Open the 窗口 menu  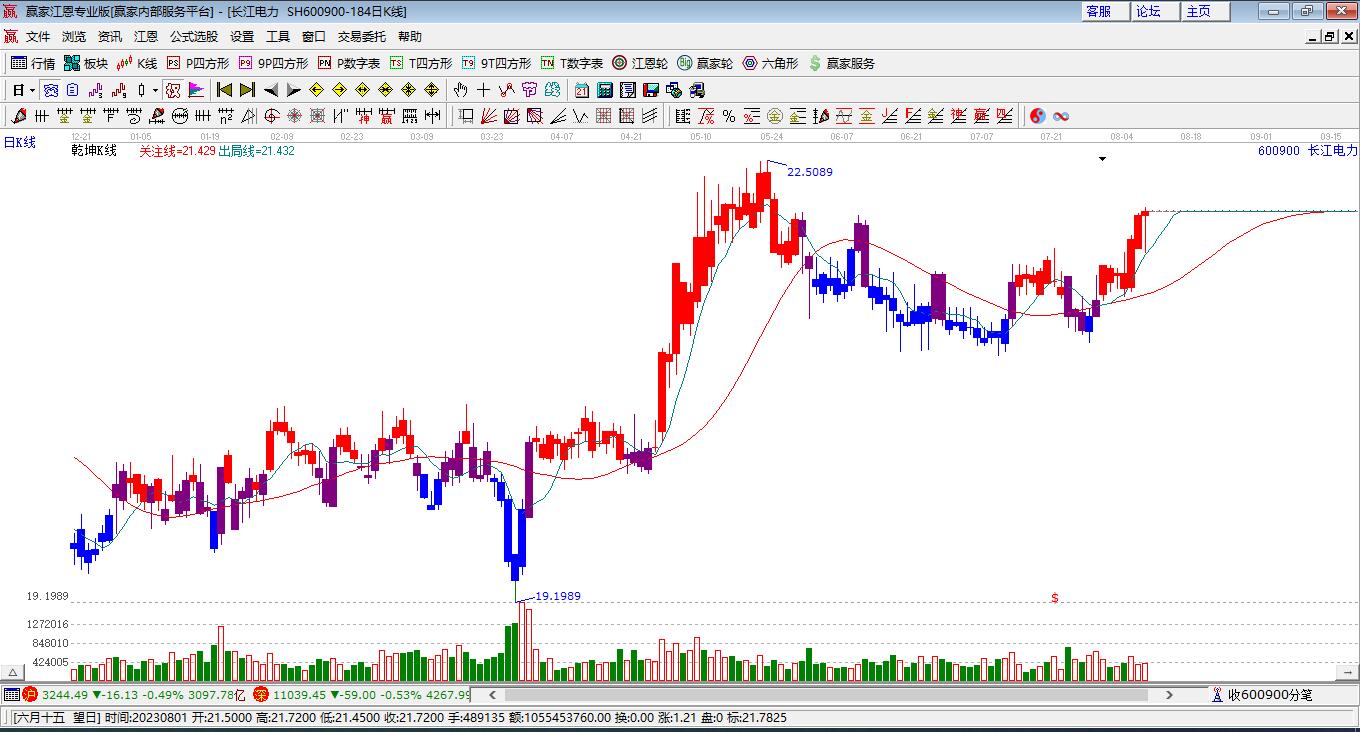(x=314, y=36)
